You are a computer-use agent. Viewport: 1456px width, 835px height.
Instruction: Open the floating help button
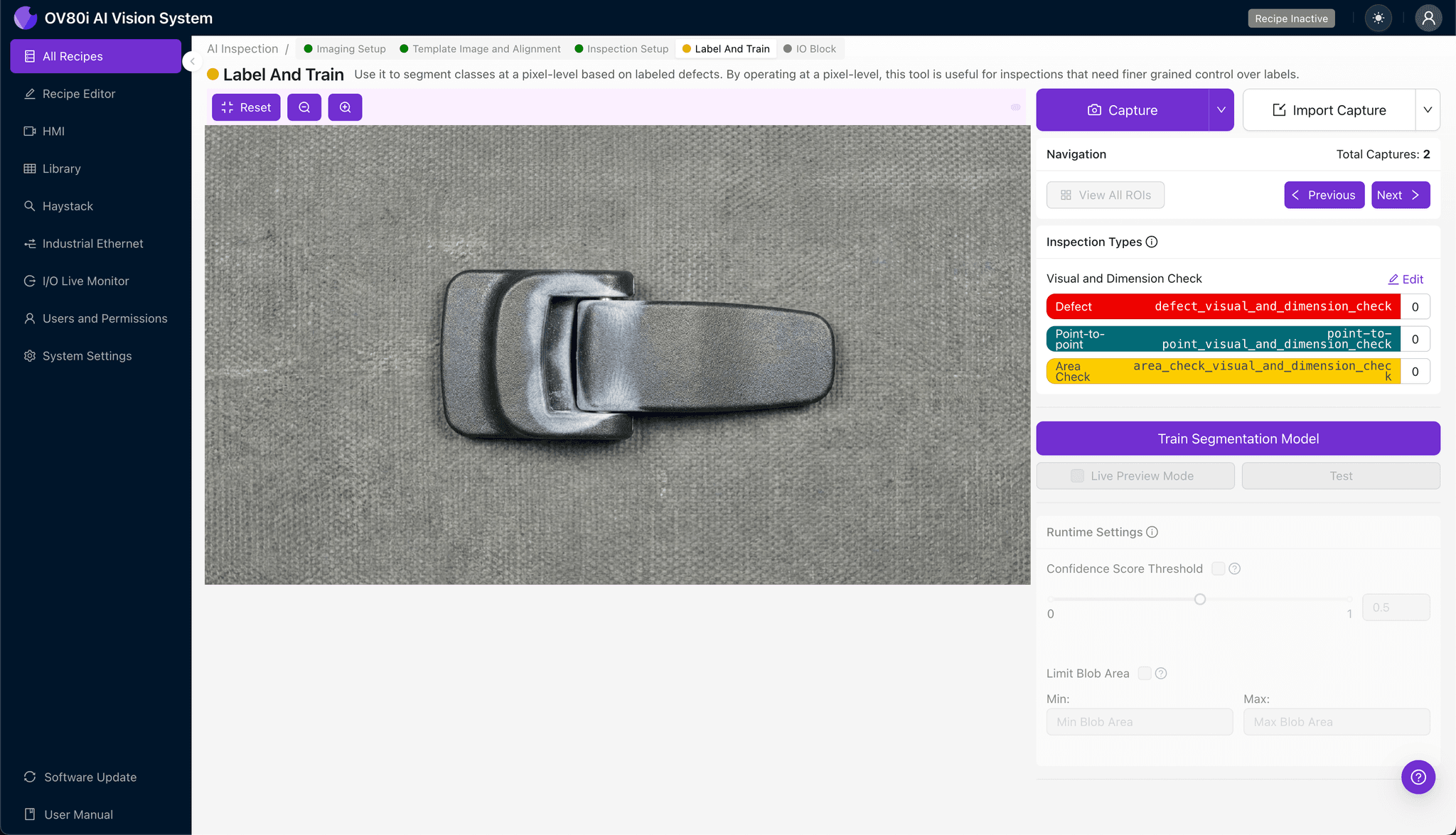click(1418, 777)
